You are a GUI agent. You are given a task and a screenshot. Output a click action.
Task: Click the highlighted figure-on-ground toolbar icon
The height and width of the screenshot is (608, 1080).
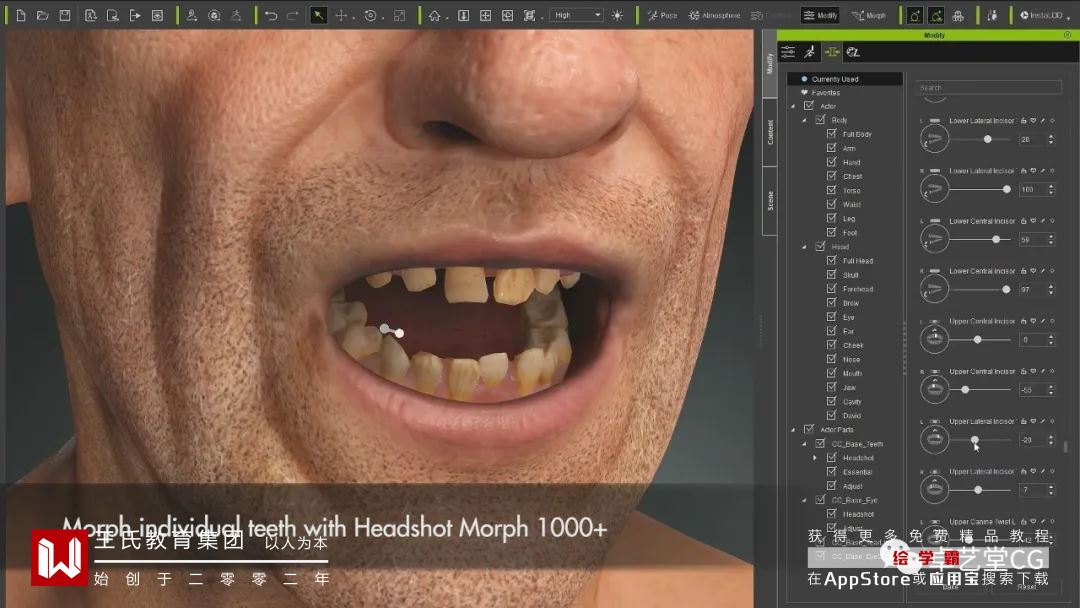click(914, 15)
